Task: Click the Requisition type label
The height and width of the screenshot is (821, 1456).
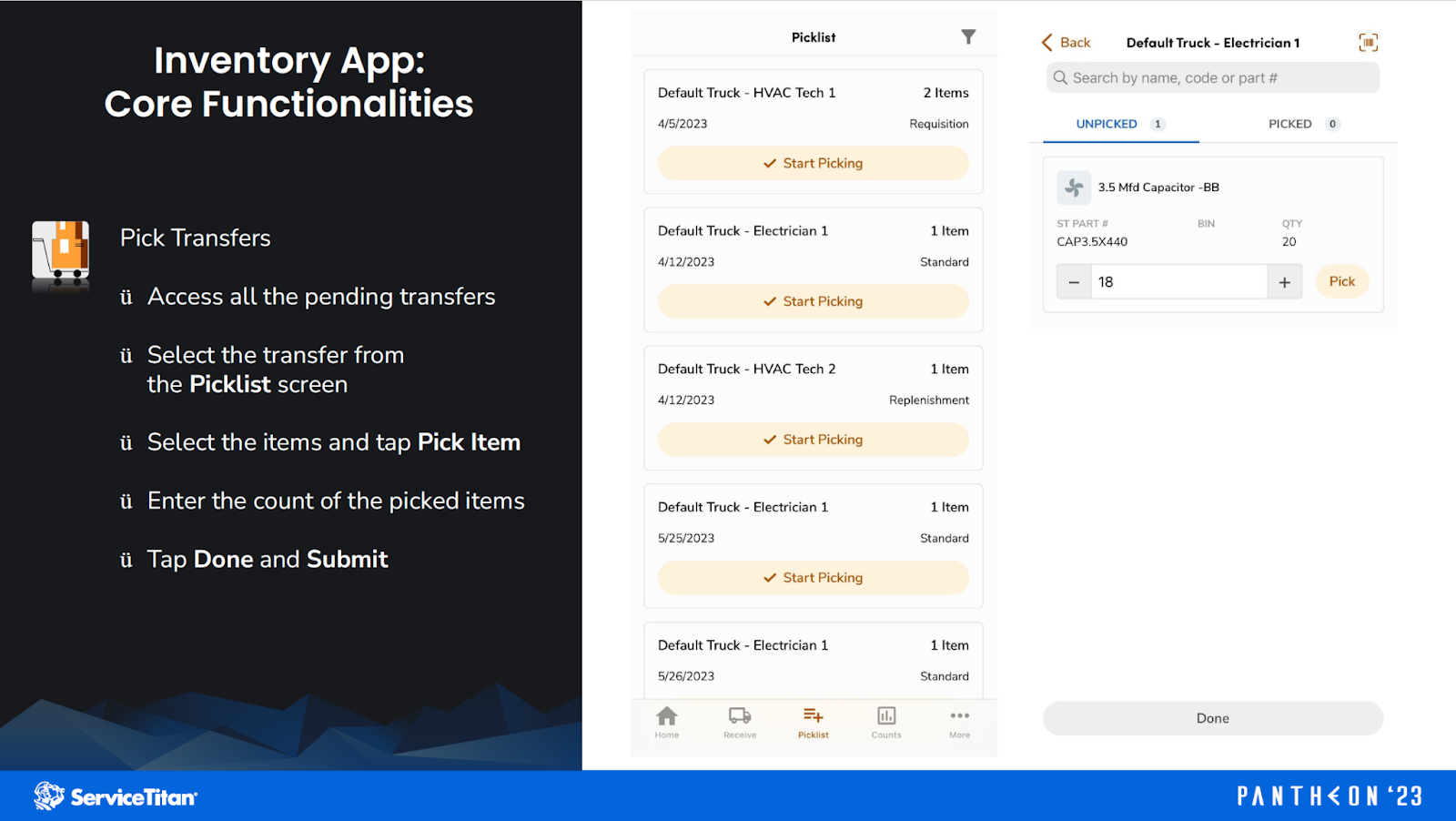Action: click(x=939, y=124)
